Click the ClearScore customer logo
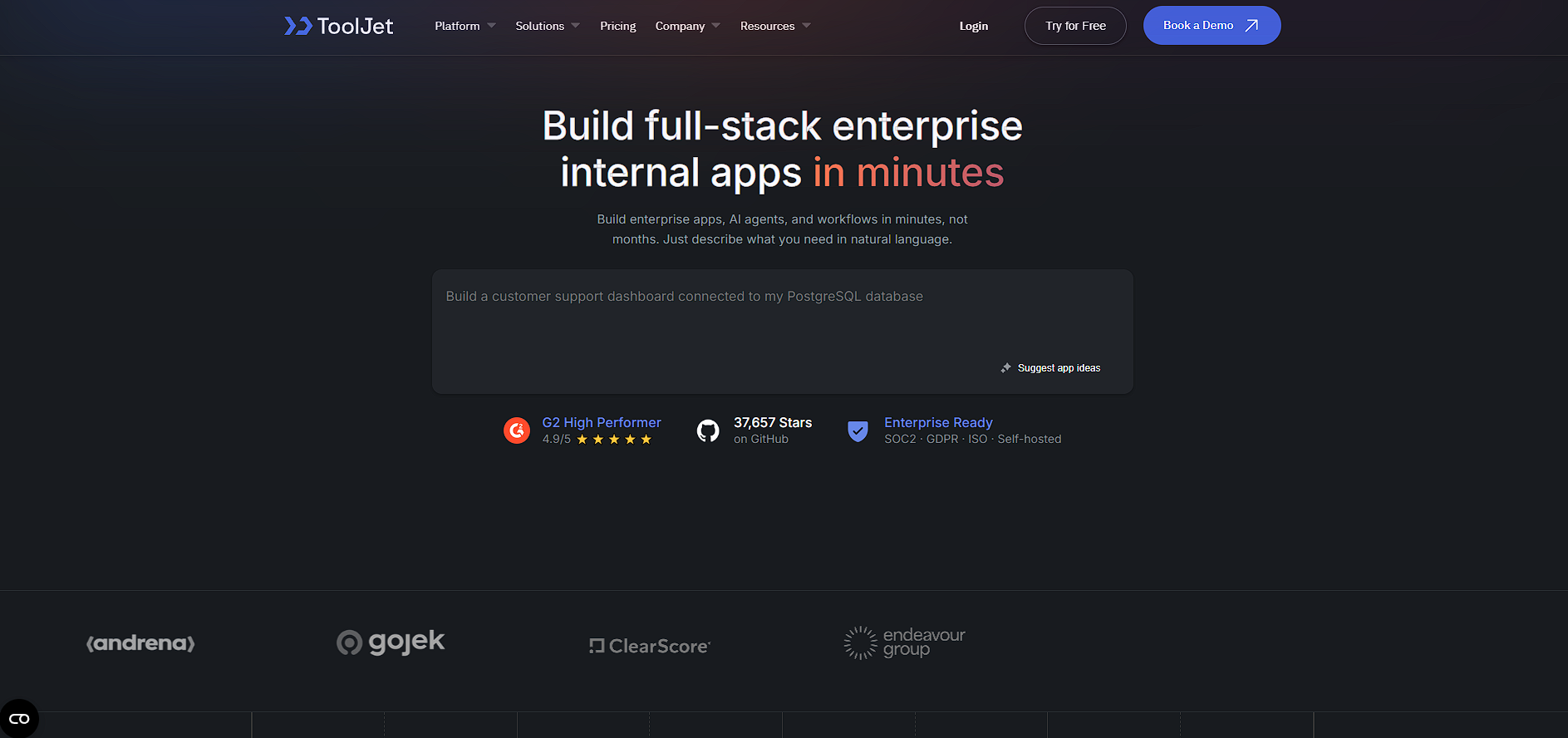Viewport: 1568px width, 738px height. (650, 646)
